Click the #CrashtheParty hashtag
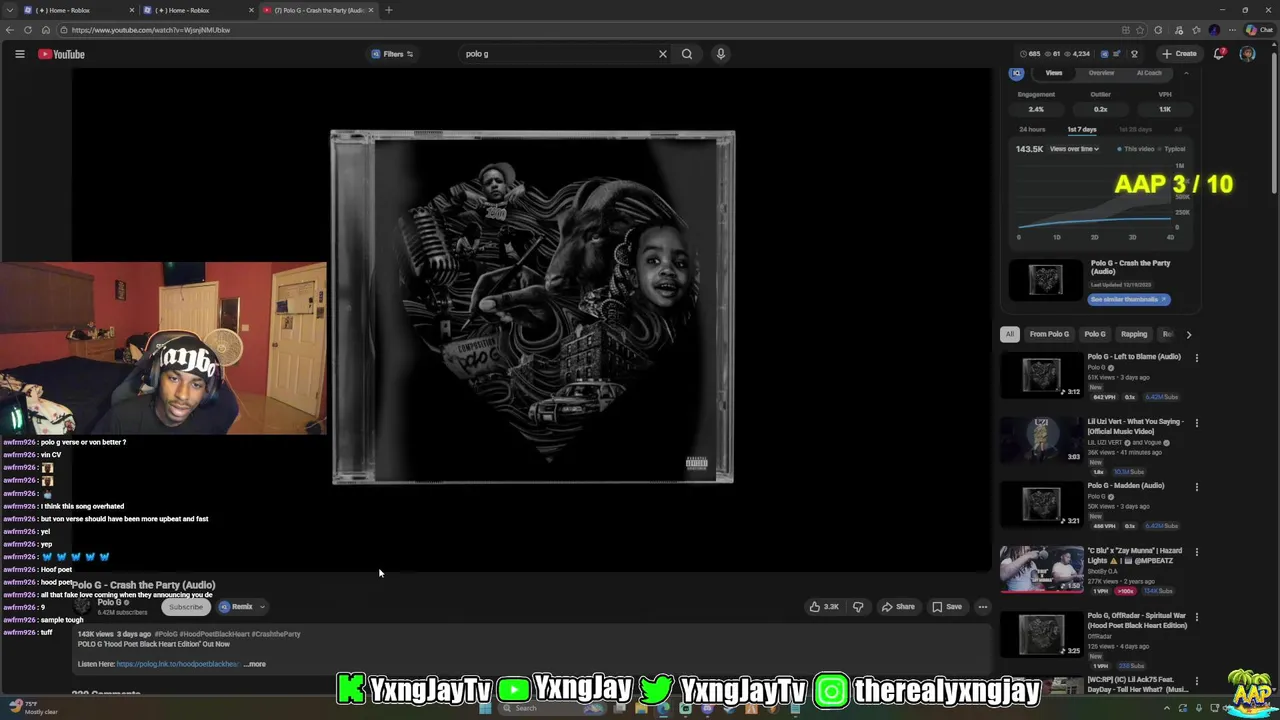 click(276, 634)
